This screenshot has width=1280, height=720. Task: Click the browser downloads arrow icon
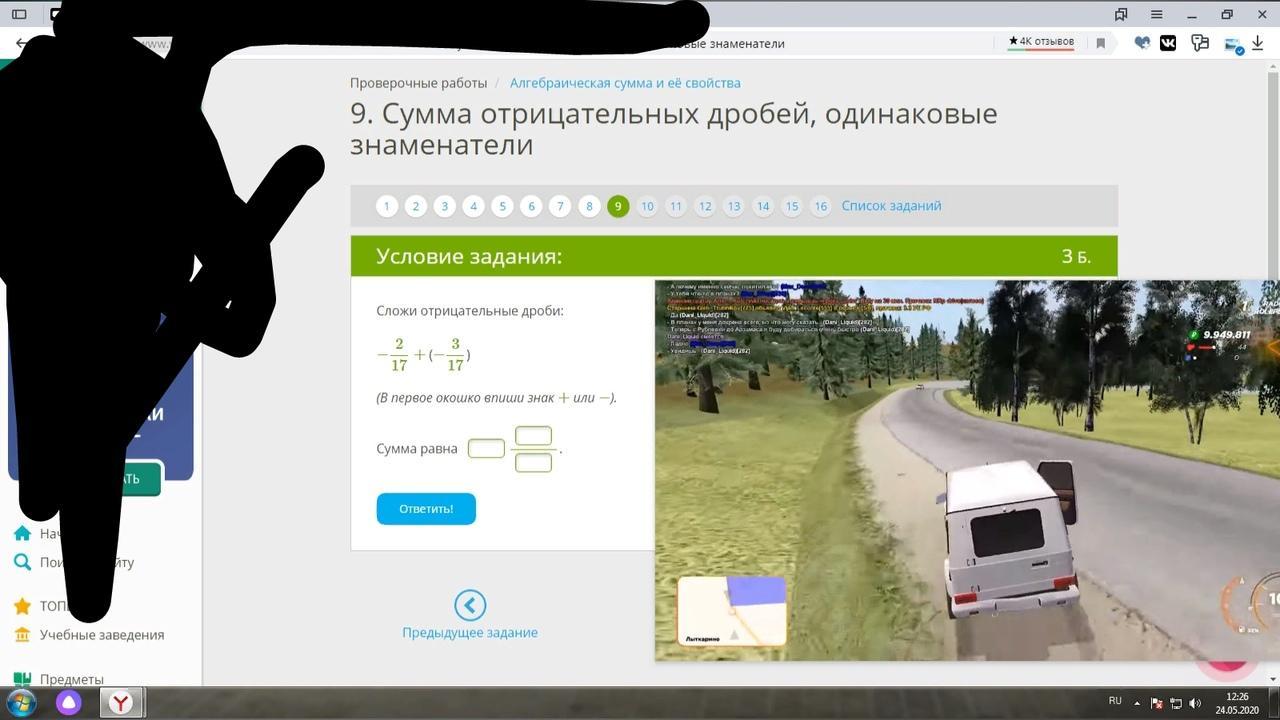1258,43
